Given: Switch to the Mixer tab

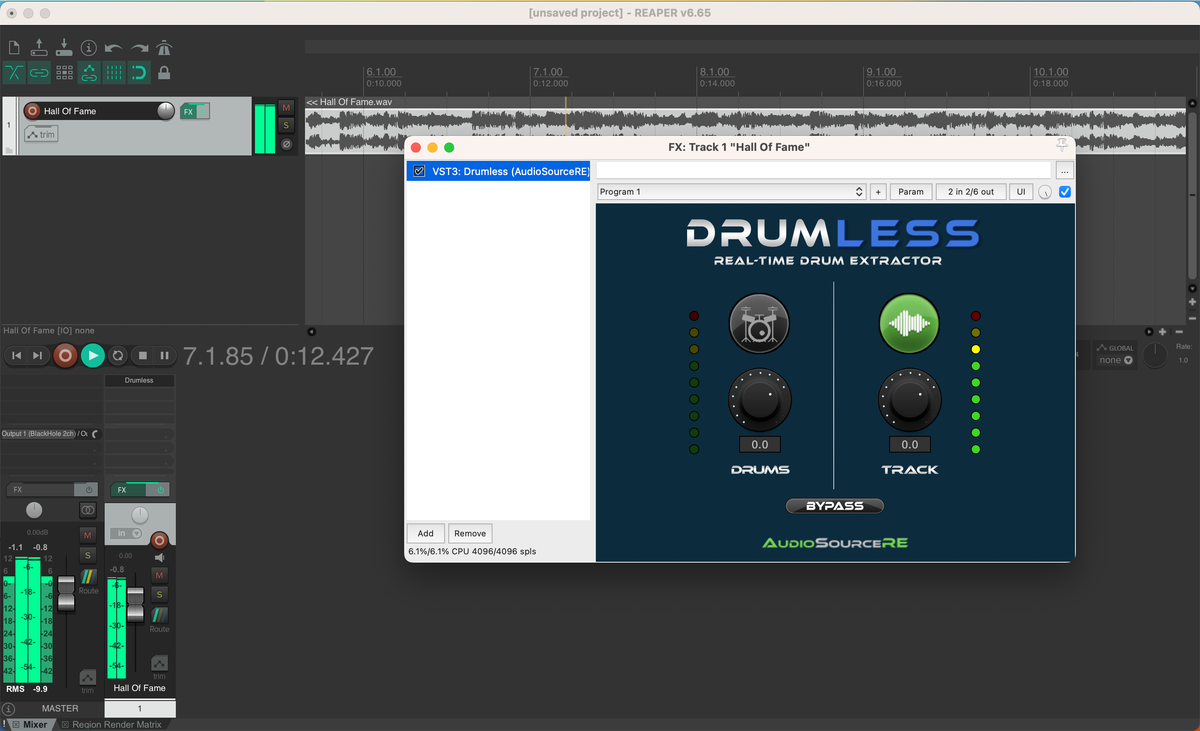Looking at the screenshot, I should point(35,724).
